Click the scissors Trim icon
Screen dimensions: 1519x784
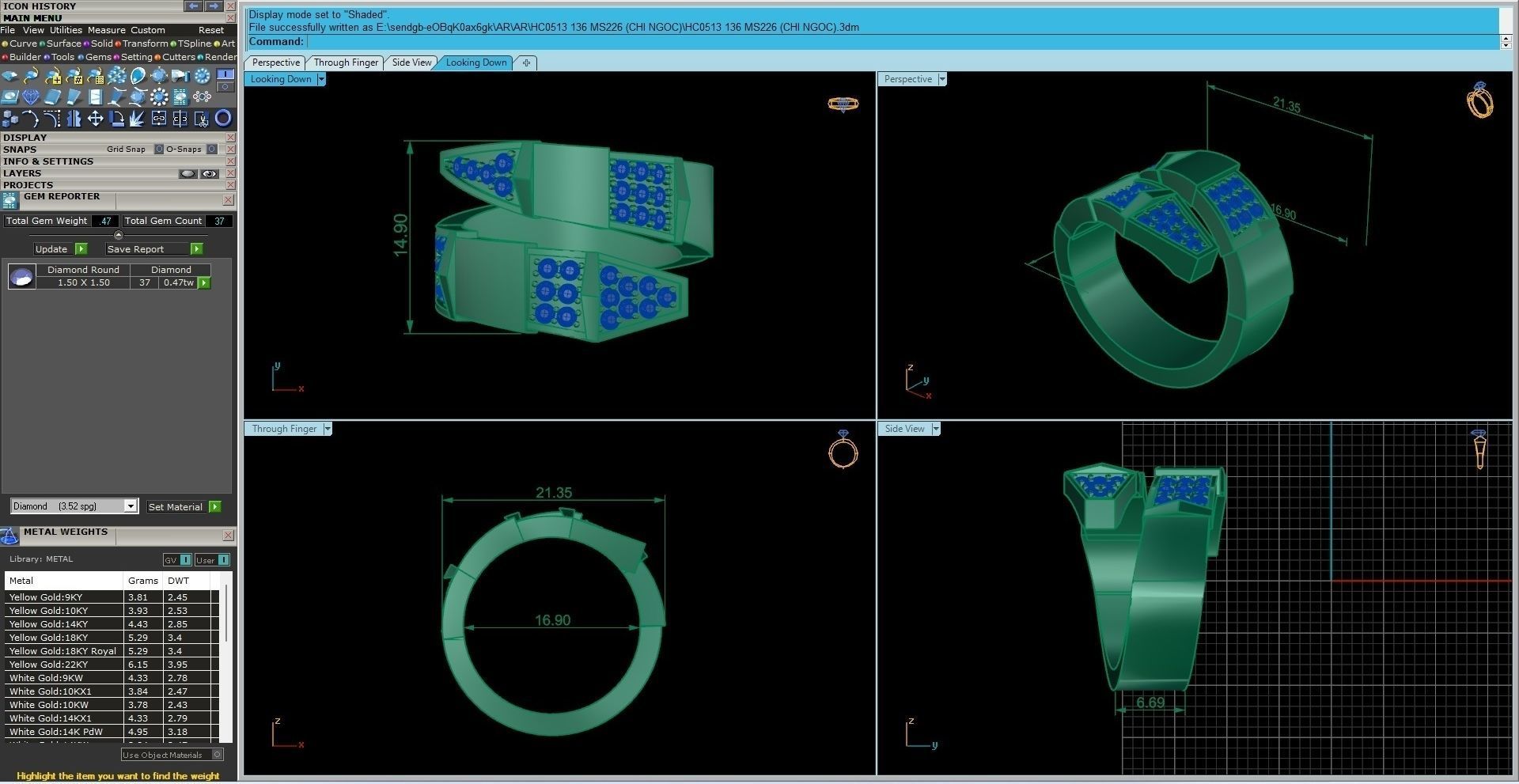pos(202,119)
